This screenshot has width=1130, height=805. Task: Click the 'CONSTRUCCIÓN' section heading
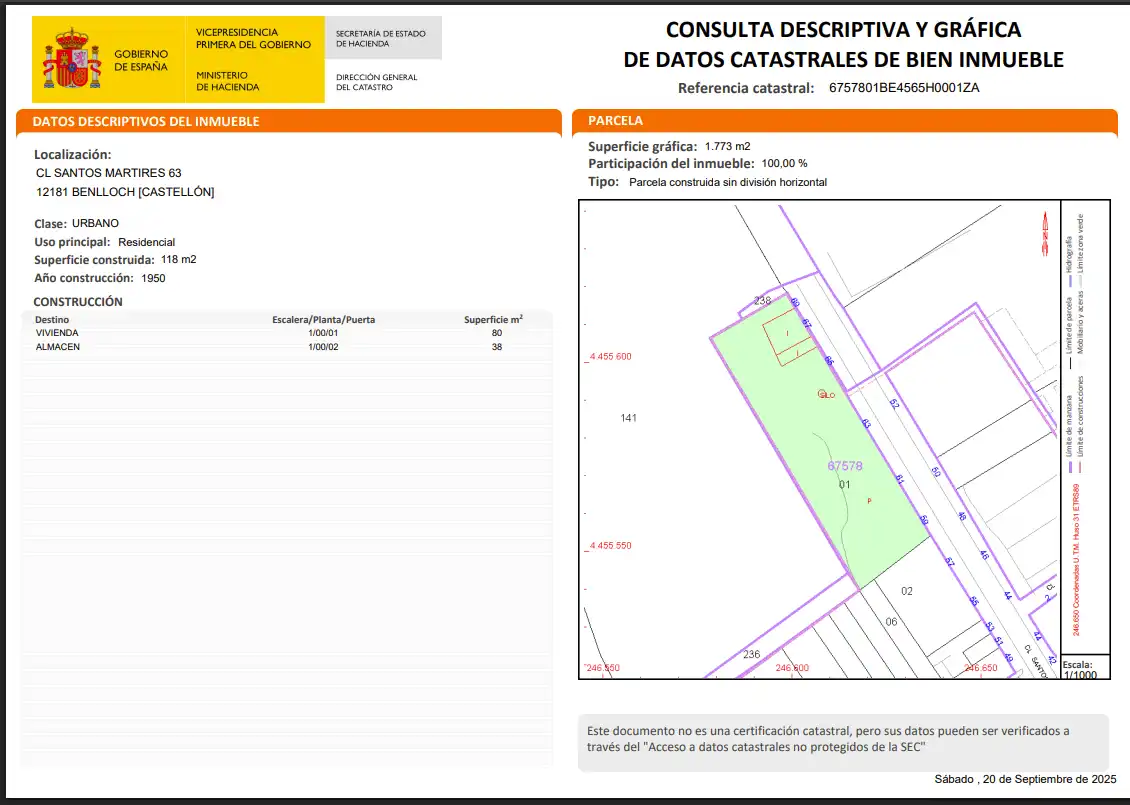[78, 302]
